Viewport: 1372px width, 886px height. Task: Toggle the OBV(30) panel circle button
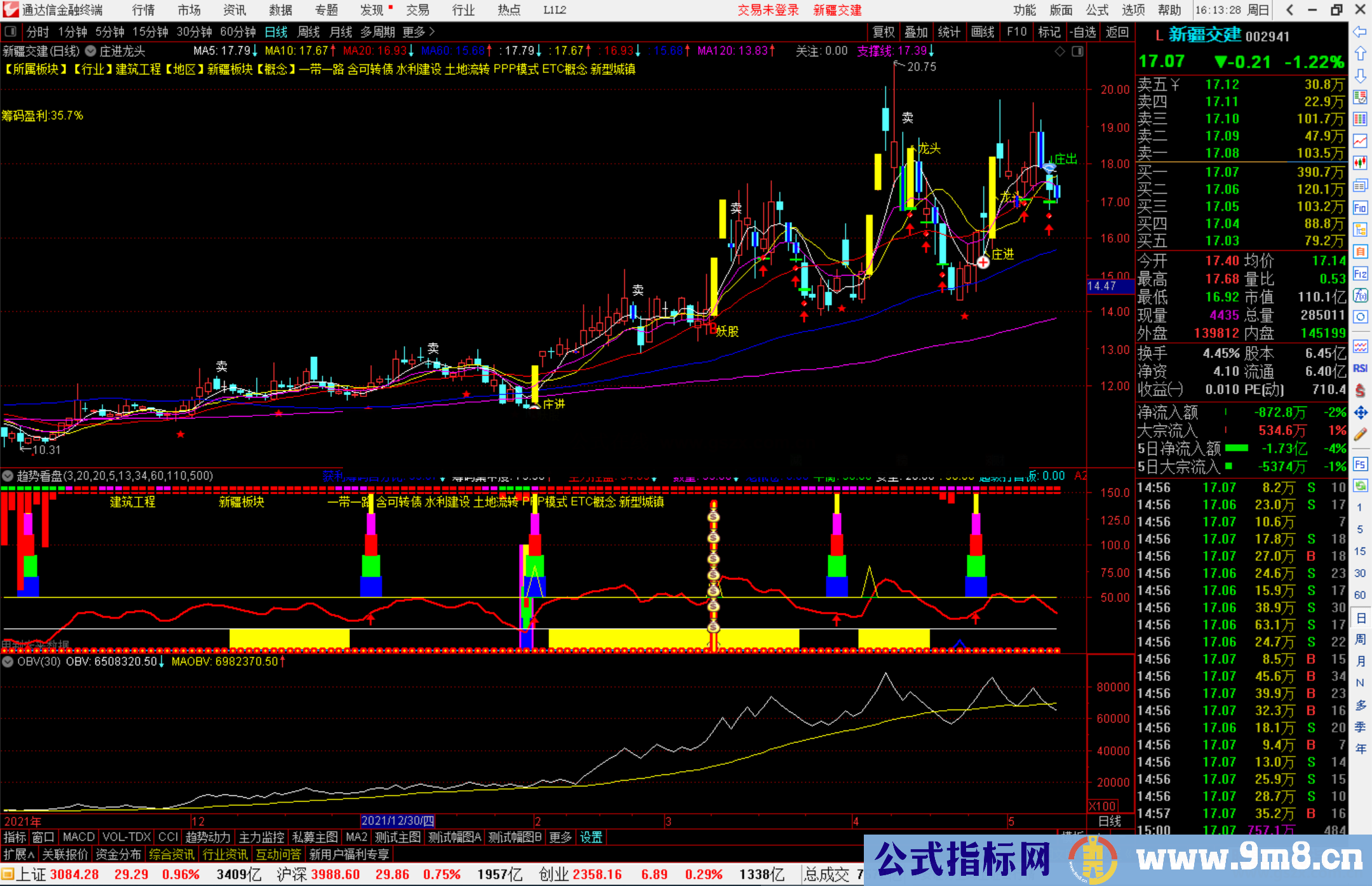8,662
